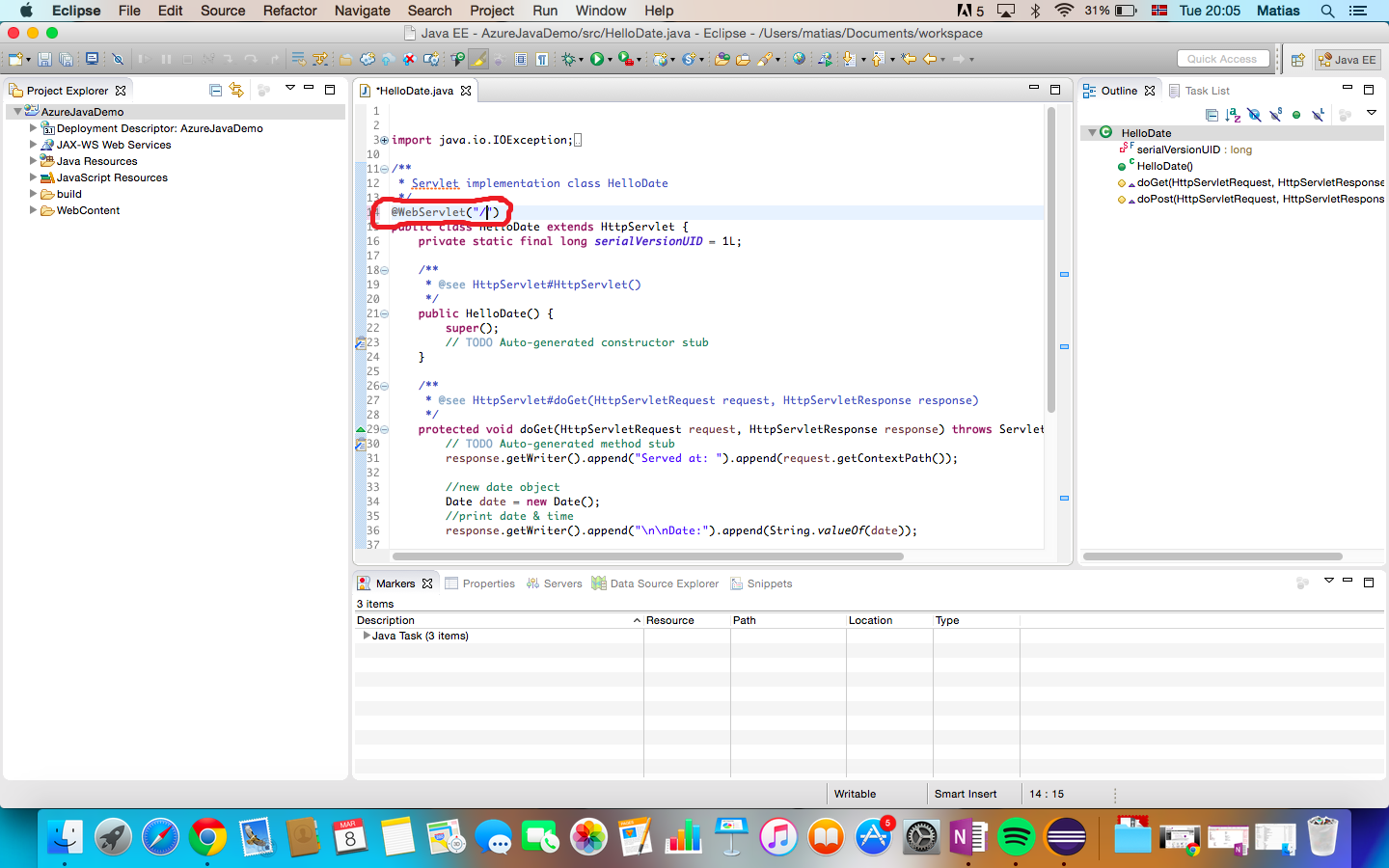
Task: Click the Previous Annotation up arrow icon
Action: tap(877, 59)
